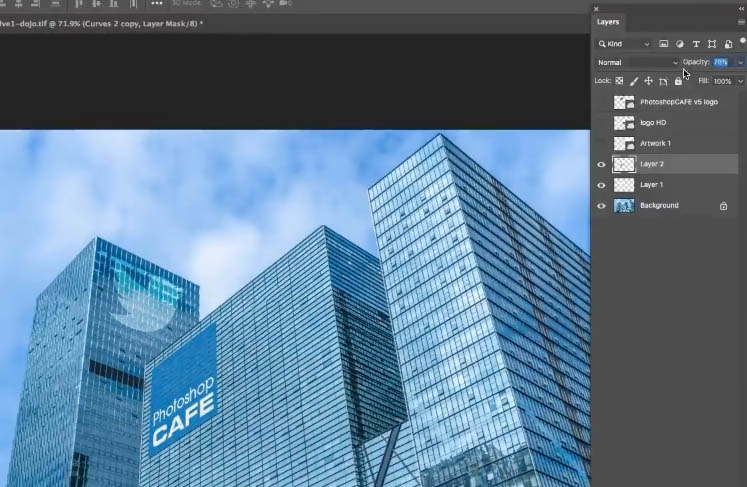Close the Layers panel group
The width and height of the screenshot is (747, 487).
[596, 9]
